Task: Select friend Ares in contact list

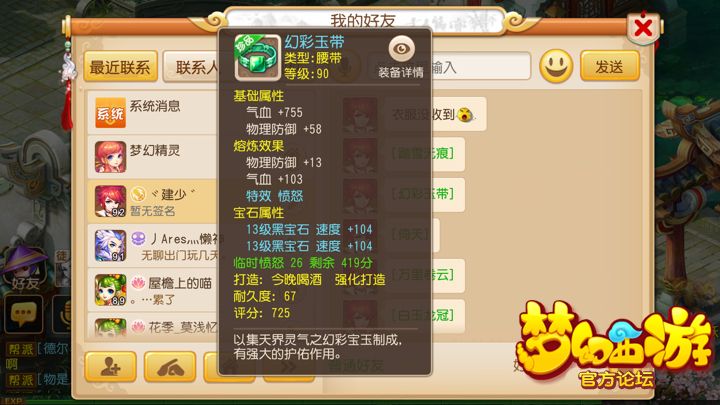Action: tap(152, 246)
